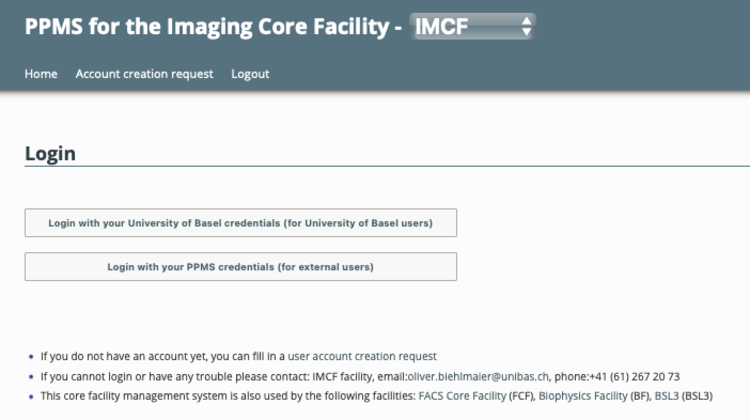Click the PPMS for the Imaging Core Facility title

(208, 28)
